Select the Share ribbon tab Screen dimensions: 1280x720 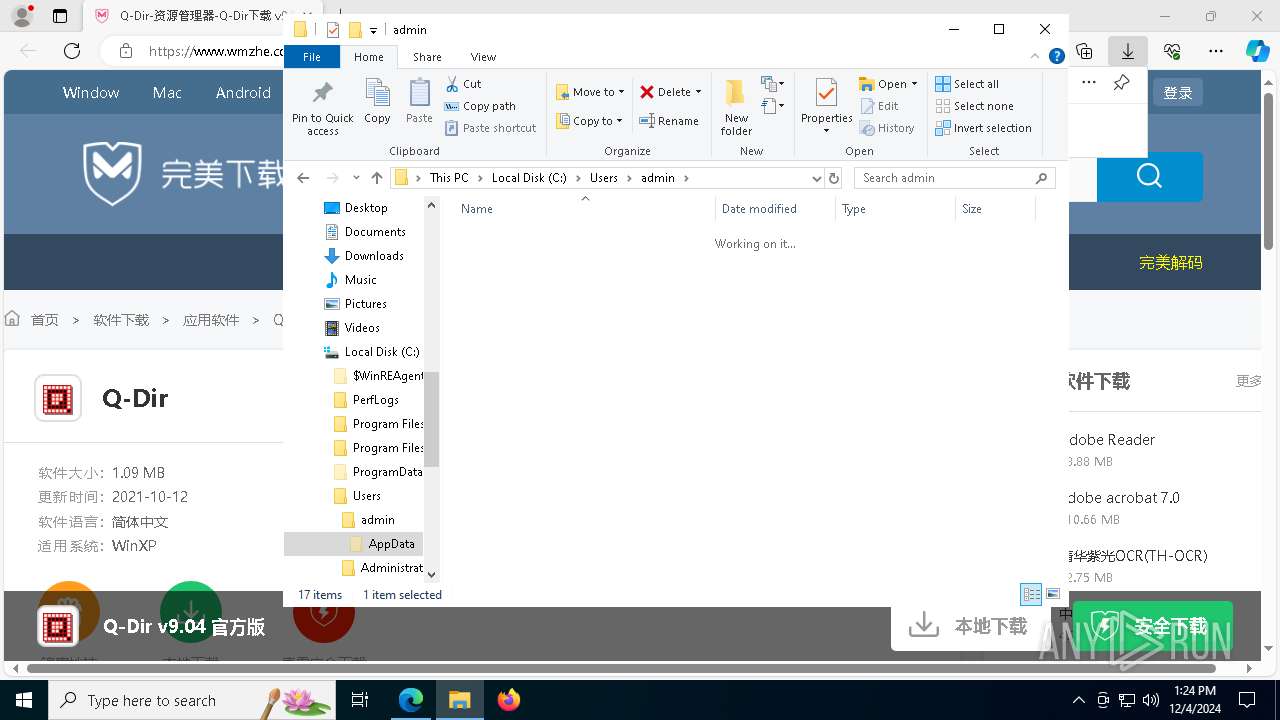click(427, 57)
